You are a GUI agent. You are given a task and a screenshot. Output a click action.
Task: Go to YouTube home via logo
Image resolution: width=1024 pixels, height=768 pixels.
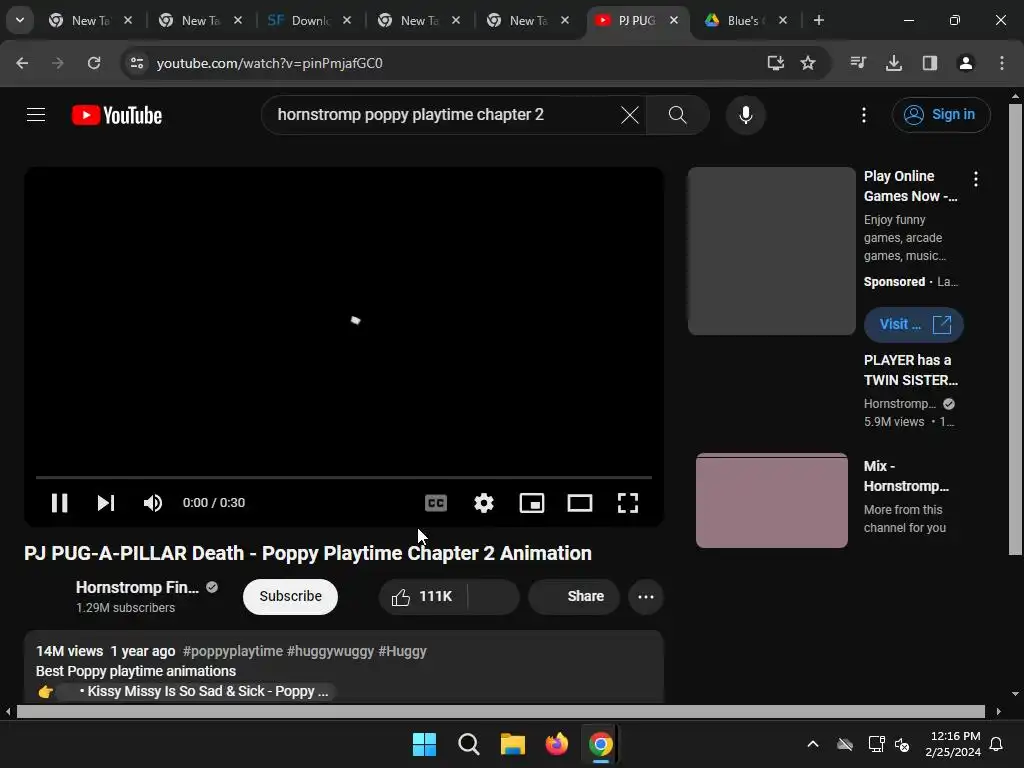(117, 115)
